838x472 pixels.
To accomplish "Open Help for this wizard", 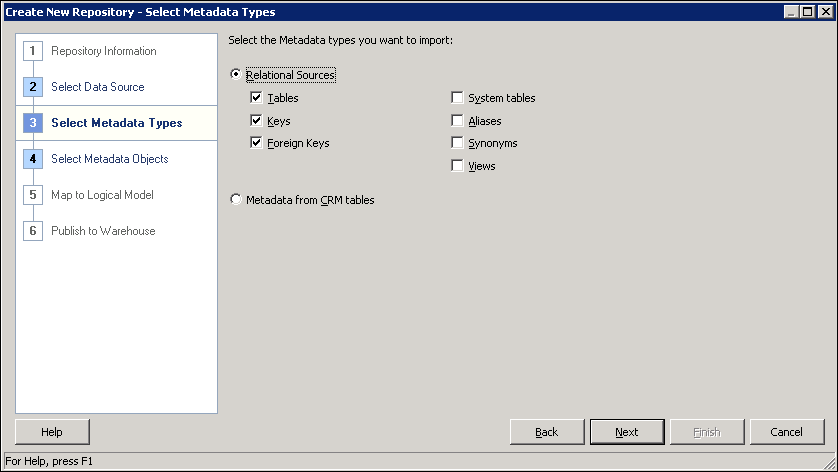I will pos(52,432).
